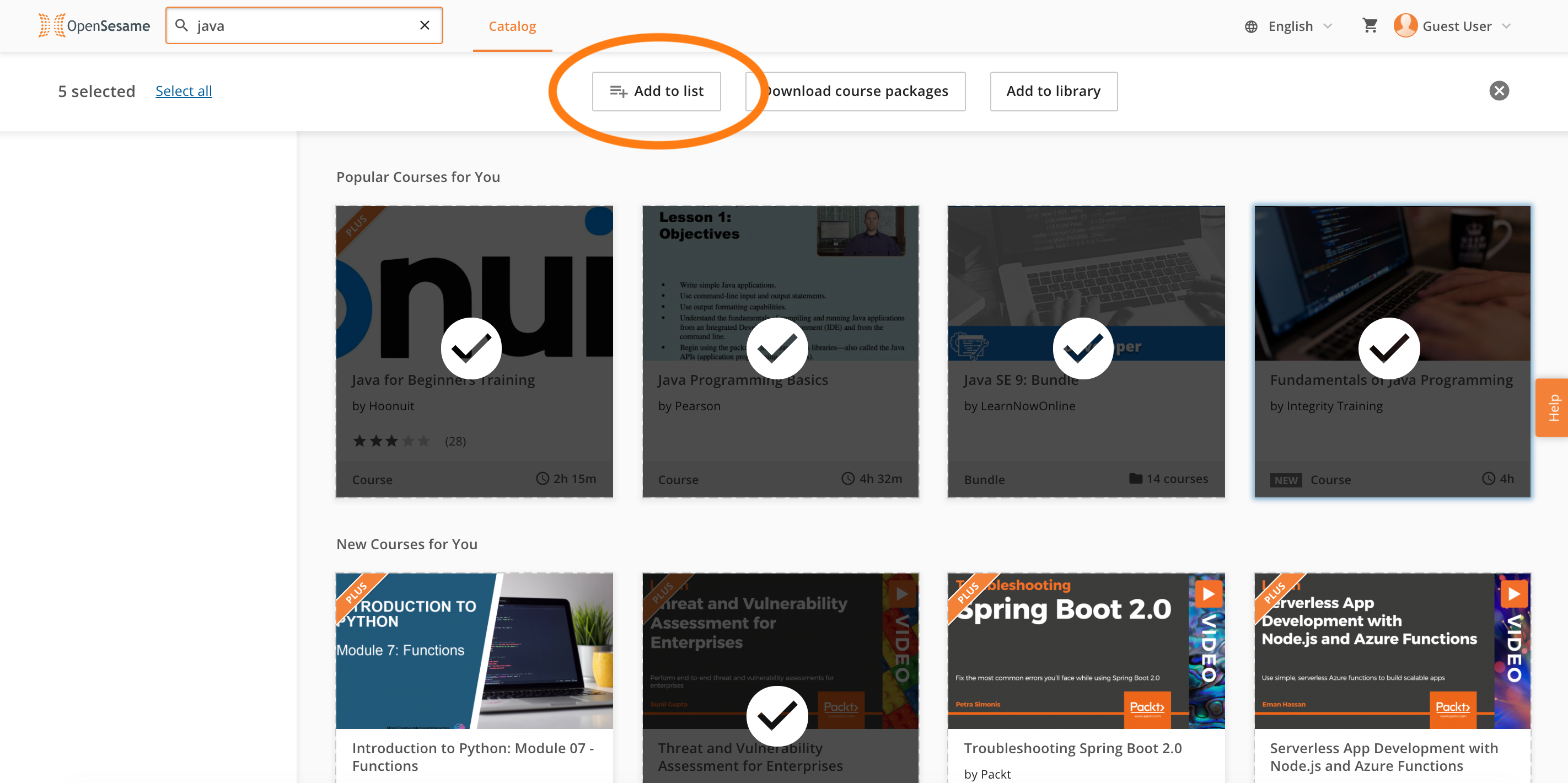Click Add to library button

(1054, 92)
